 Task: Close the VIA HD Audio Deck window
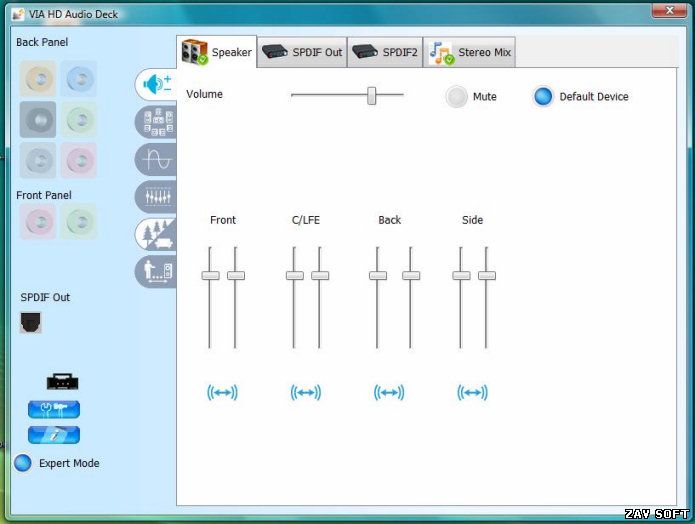click(669, 11)
